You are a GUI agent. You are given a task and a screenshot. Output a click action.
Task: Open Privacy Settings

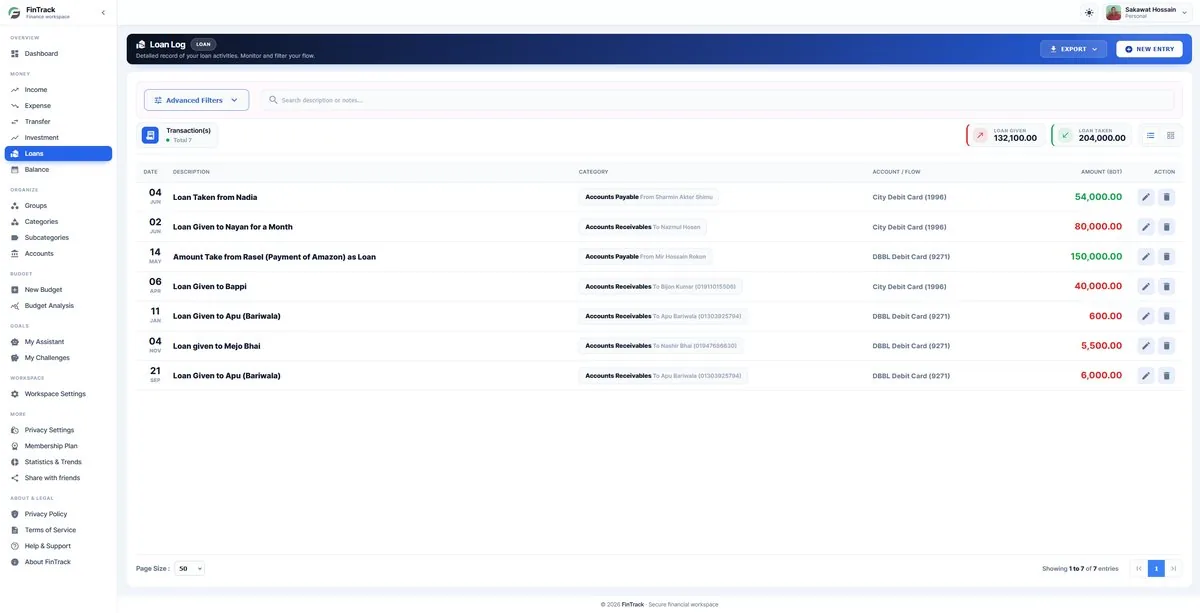58,429
